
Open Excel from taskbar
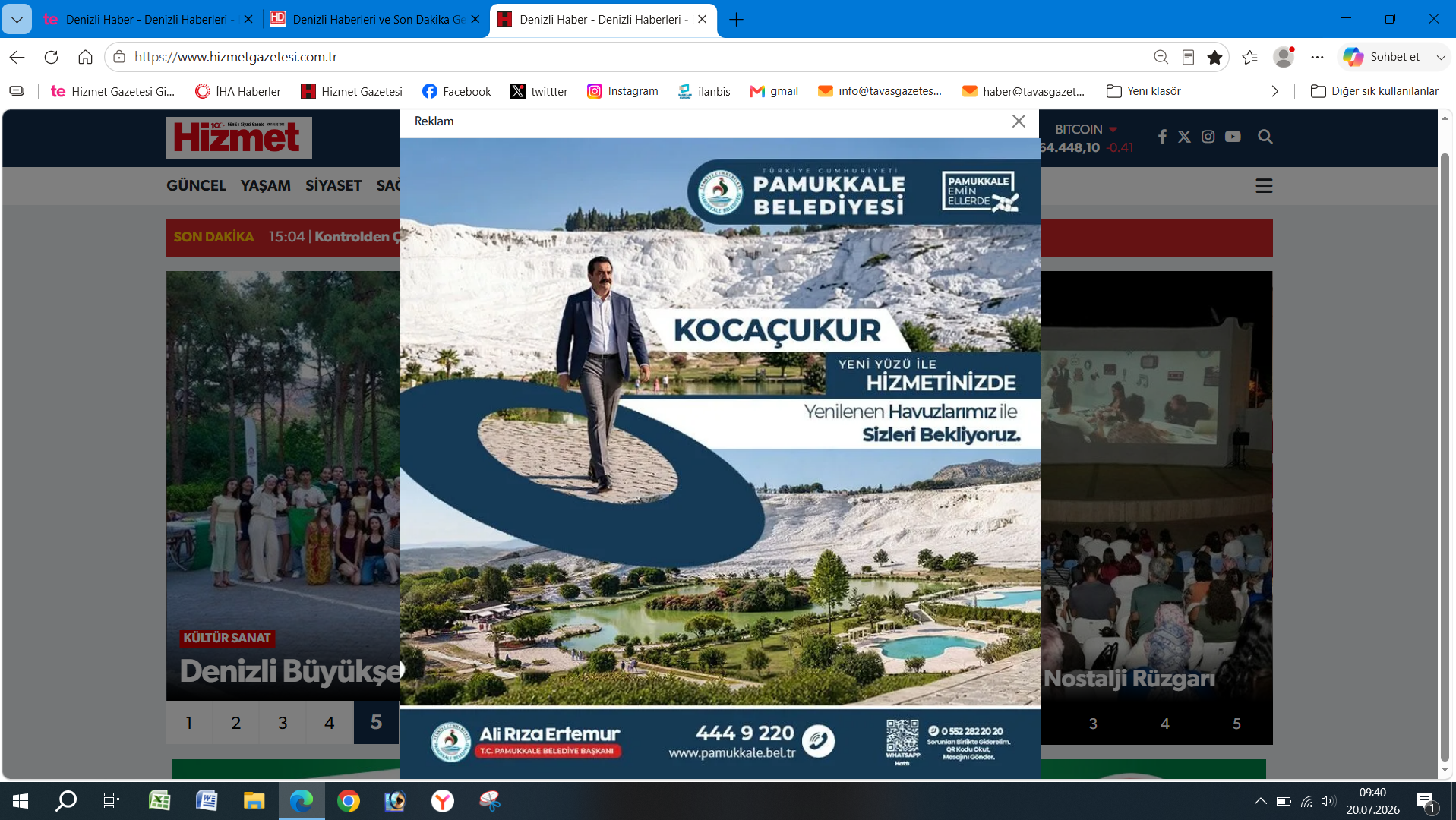[159, 801]
